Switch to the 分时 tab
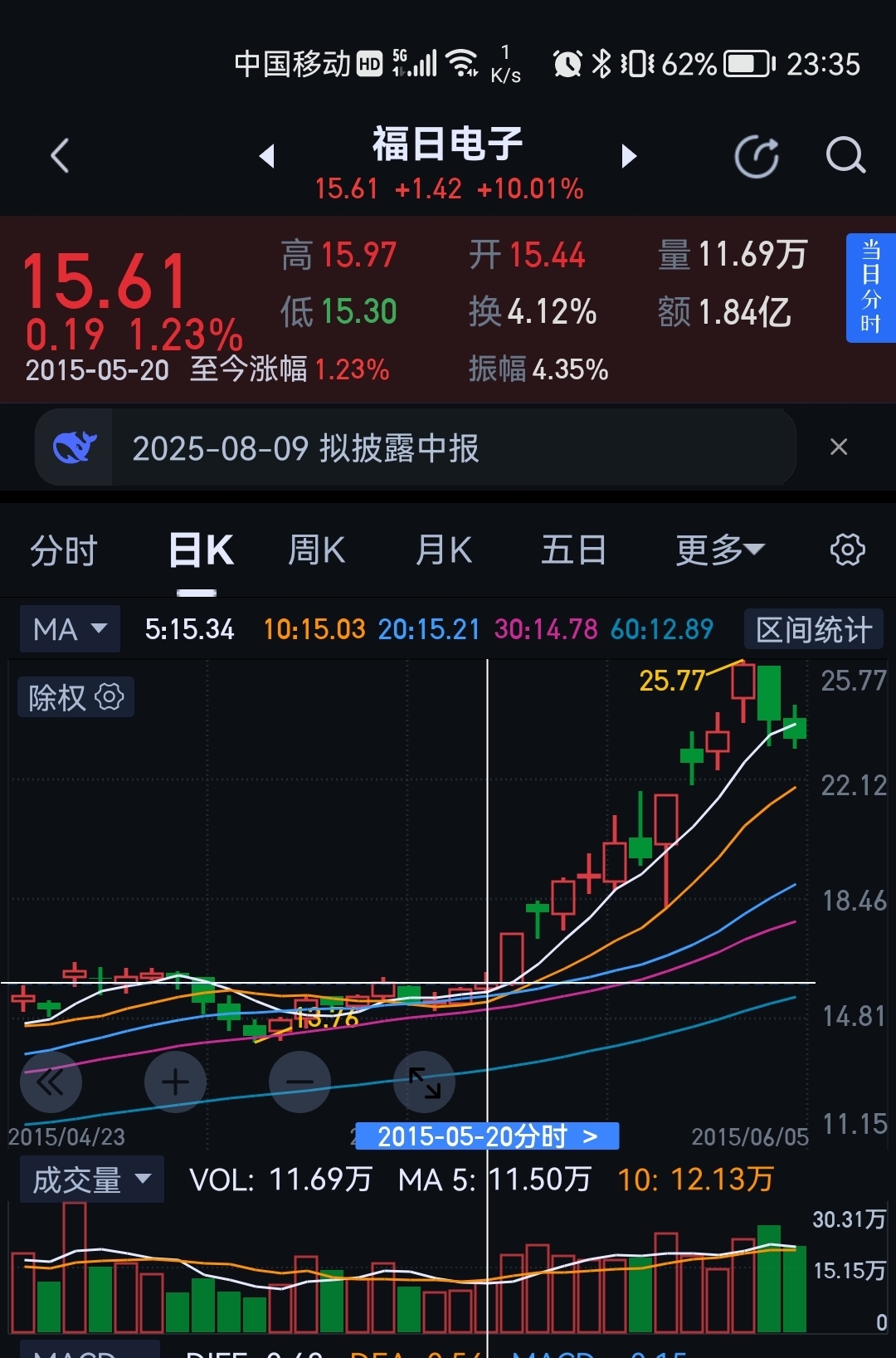The image size is (896, 1358). [64, 550]
